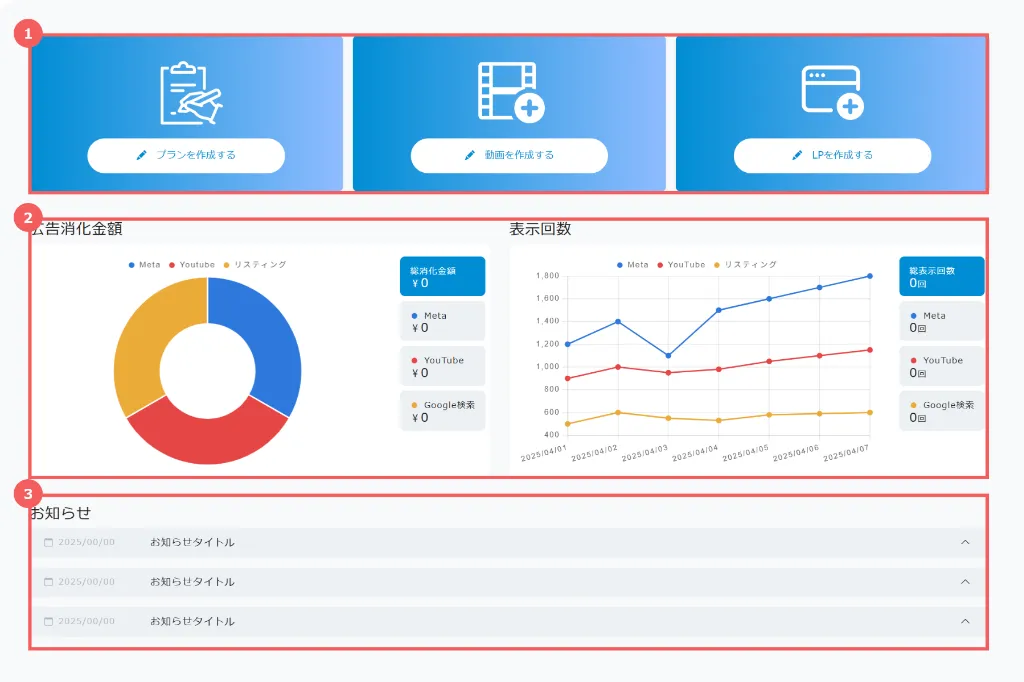Expand the third お知らせ row chevron
Screen dimensions: 1024x682
point(965,621)
